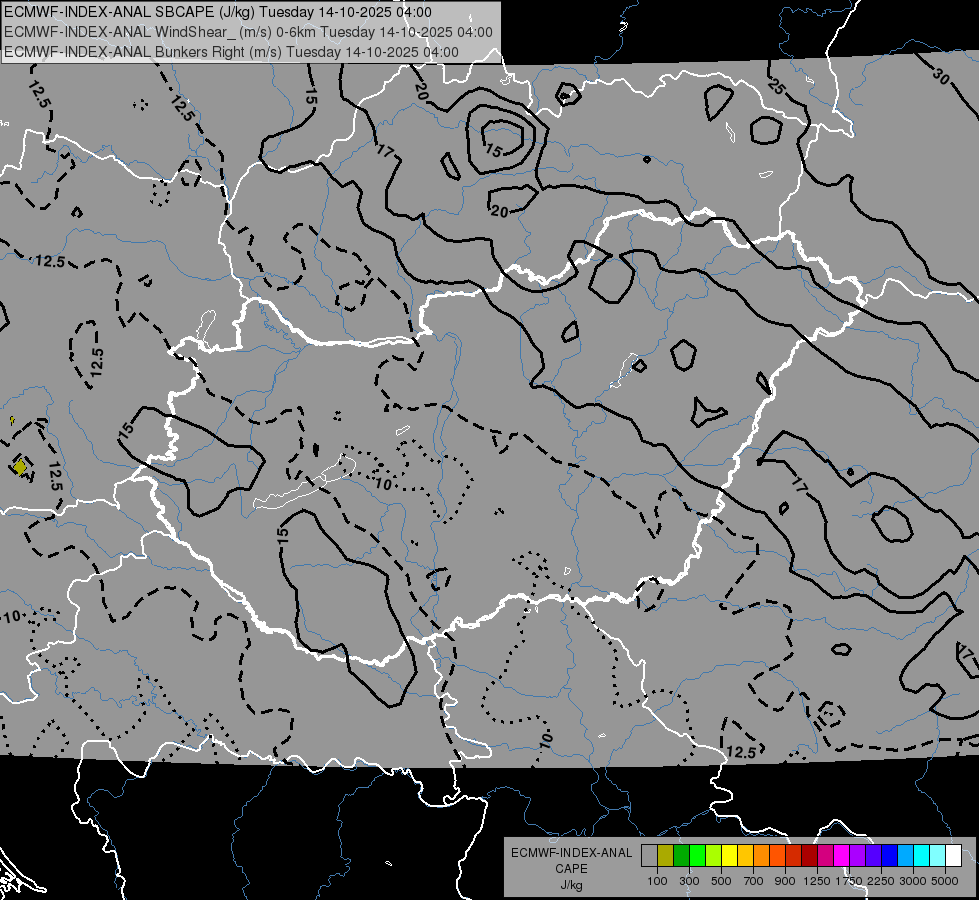
Task: Choose the brick red swatch right of 900
Action: coord(794,856)
